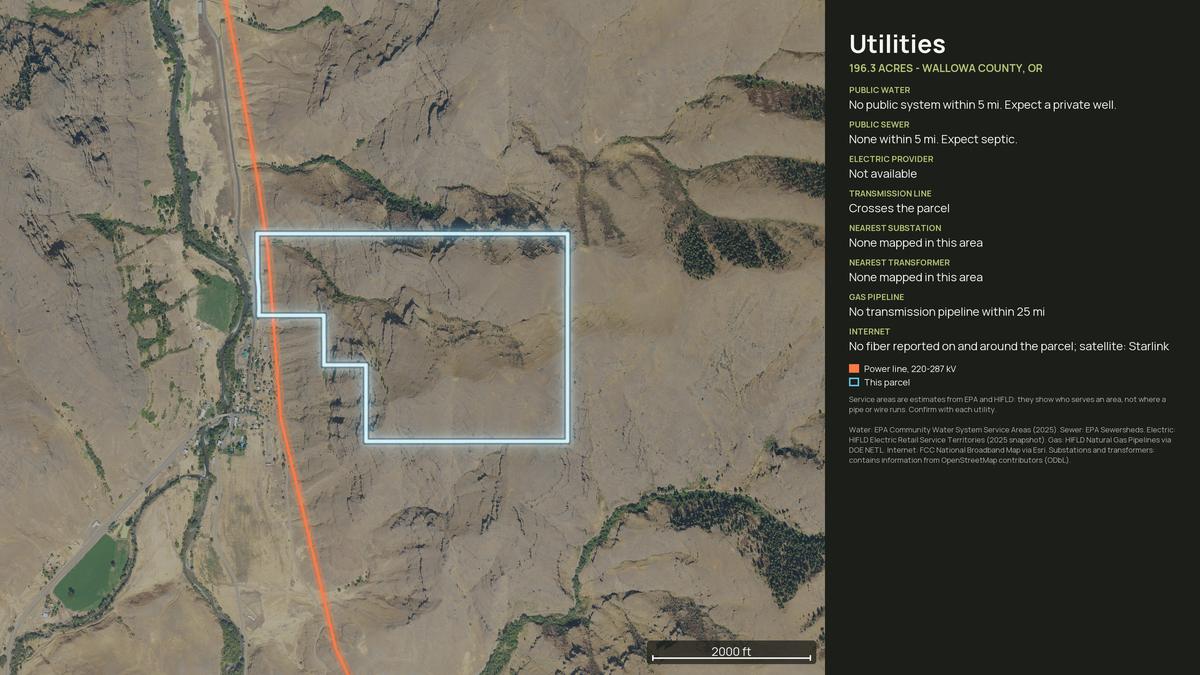Click the 'Crosses the parcel' value
Image resolution: width=1200 pixels, height=675 pixels.
[x=899, y=208]
